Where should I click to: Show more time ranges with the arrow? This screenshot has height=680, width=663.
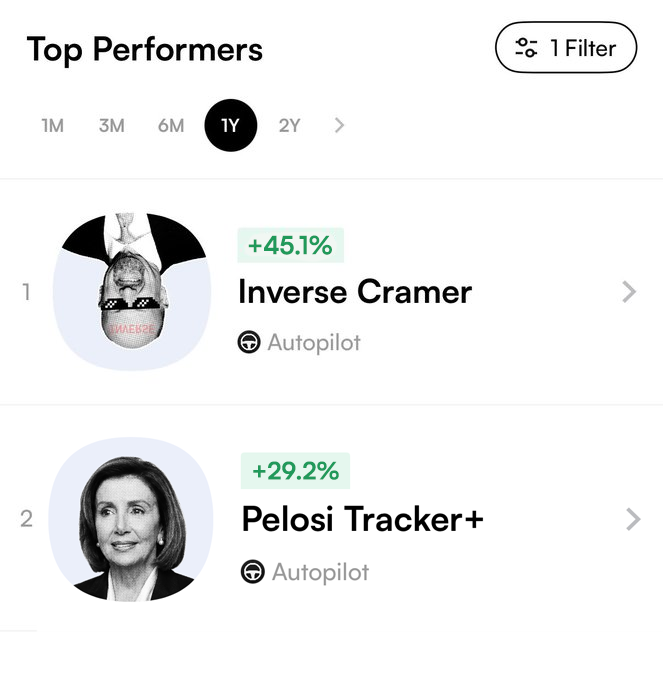340,126
